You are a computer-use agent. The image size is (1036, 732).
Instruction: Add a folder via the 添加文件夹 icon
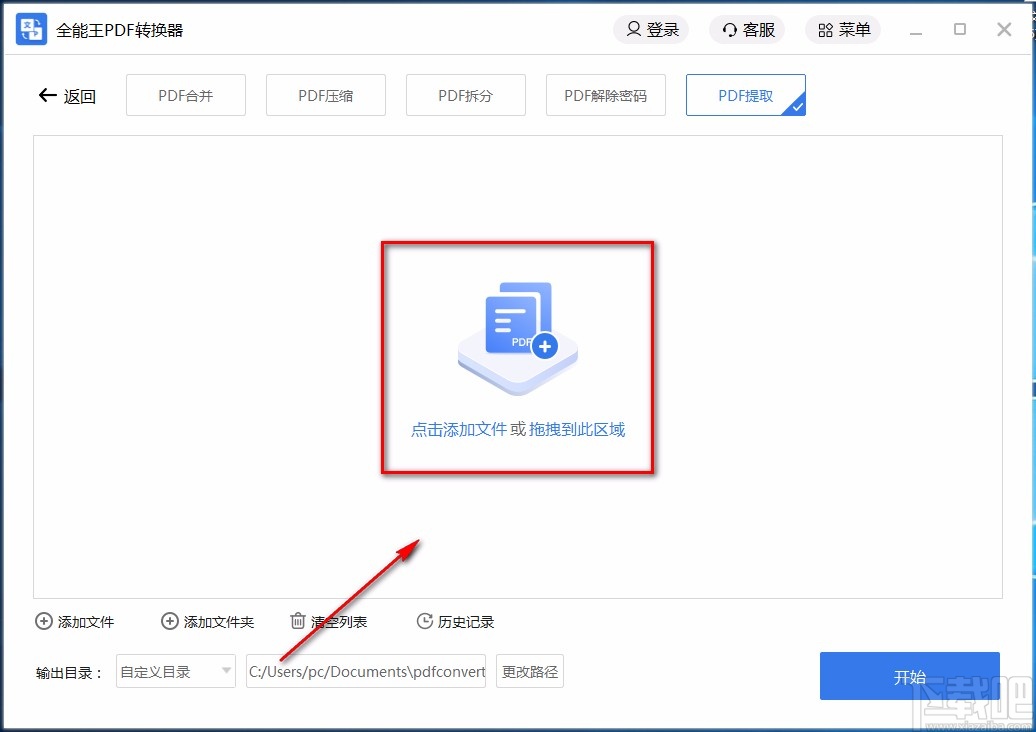(x=170, y=621)
